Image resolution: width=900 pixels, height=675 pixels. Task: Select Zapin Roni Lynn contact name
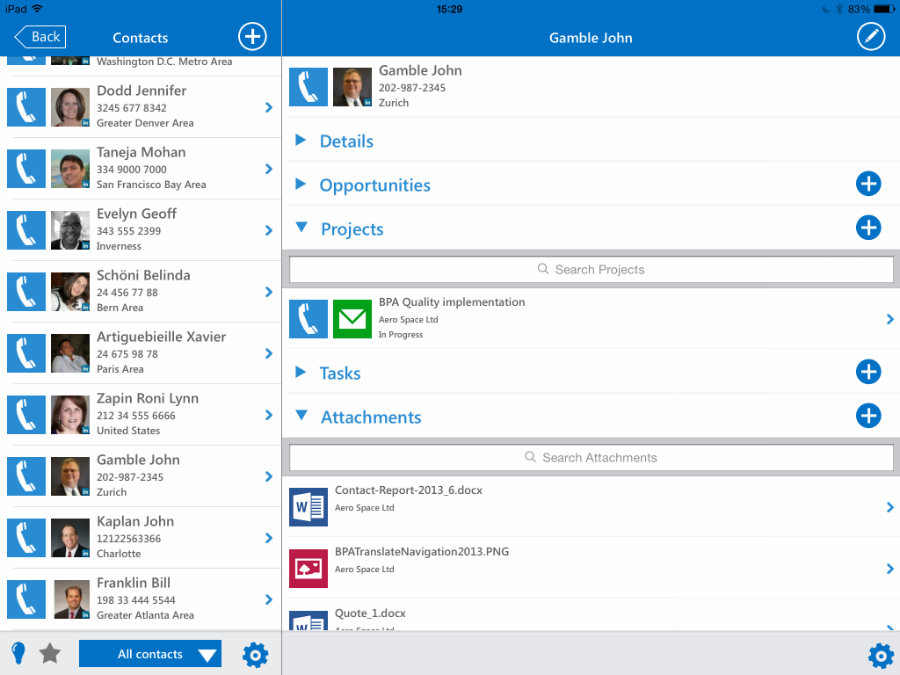click(x=148, y=398)
